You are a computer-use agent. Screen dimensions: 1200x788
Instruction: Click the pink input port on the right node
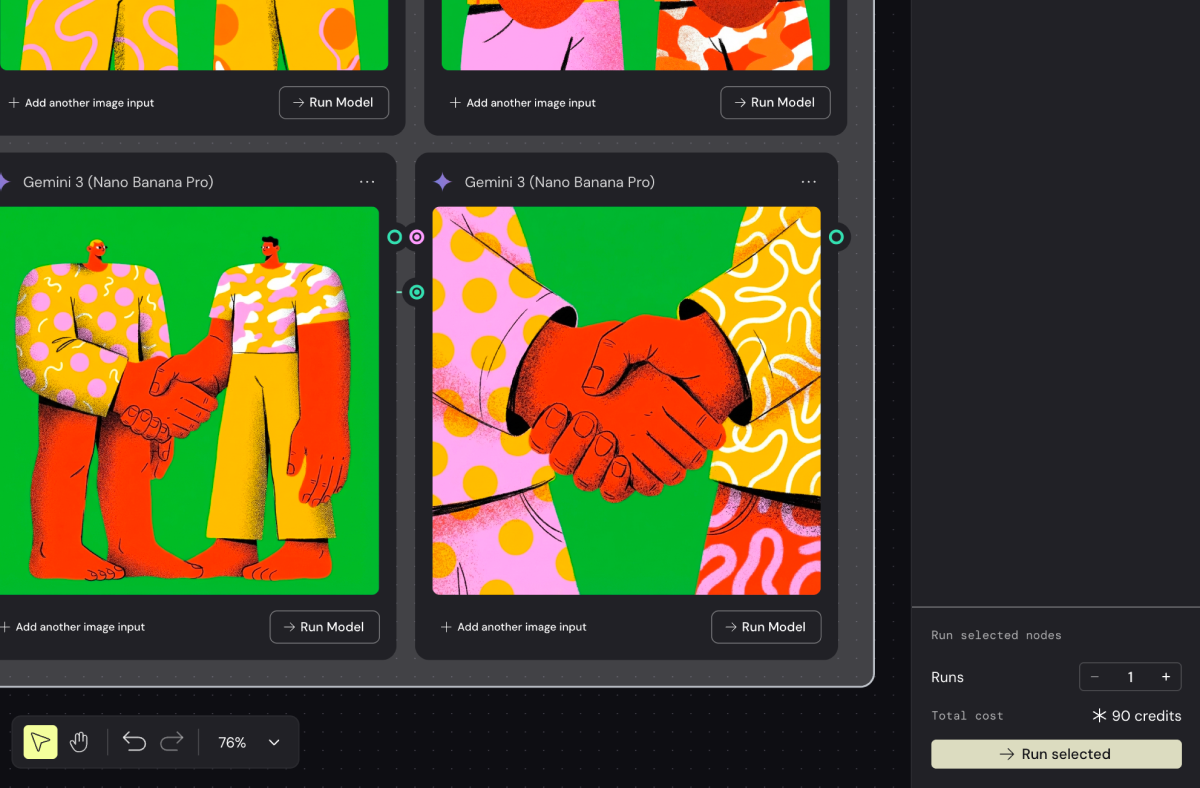(416, 237)
